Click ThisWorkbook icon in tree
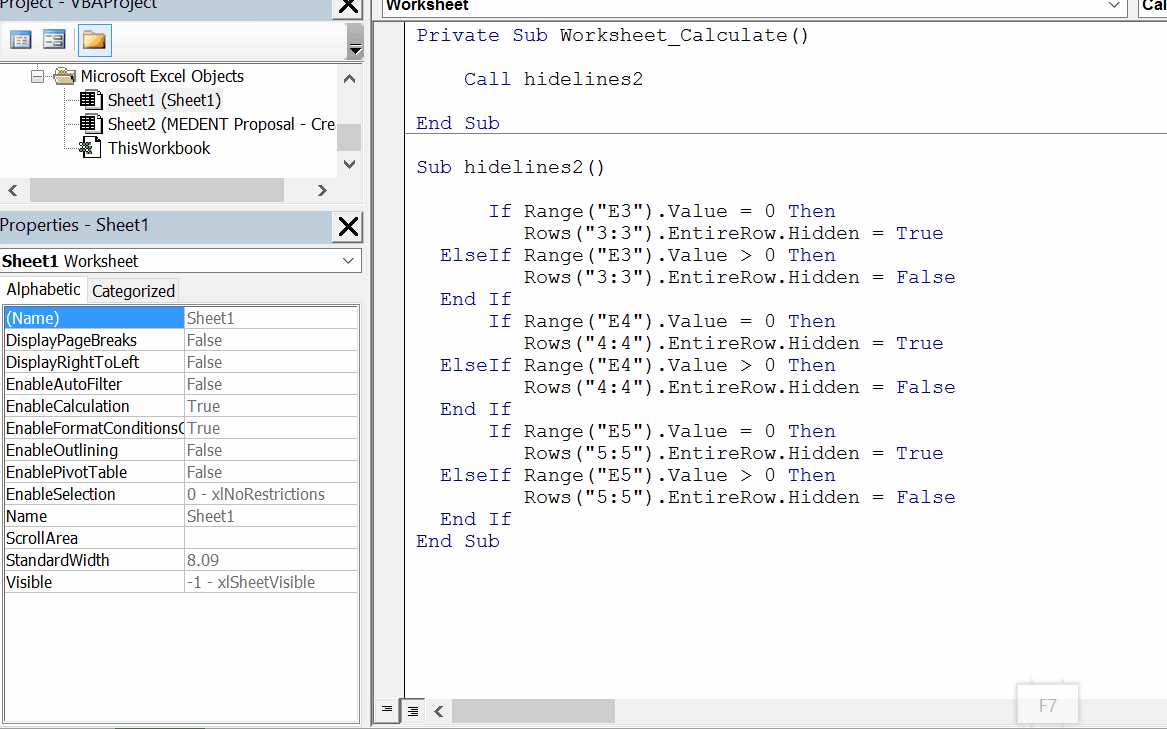 (x=90, y=147)
